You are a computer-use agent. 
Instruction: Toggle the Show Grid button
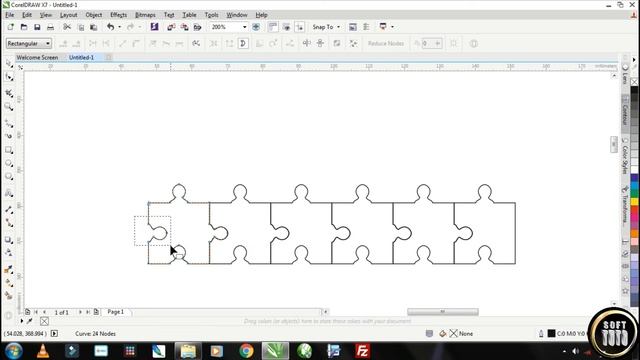point(286,27)
